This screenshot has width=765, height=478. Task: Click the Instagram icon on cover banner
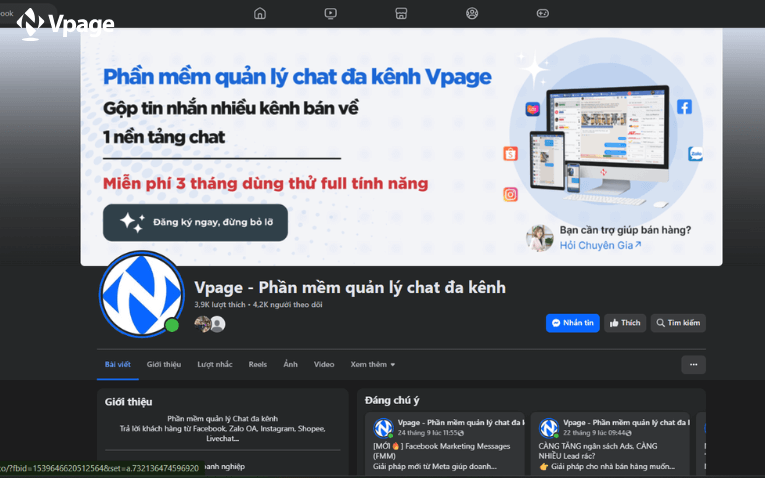click(x=511, y=195)
